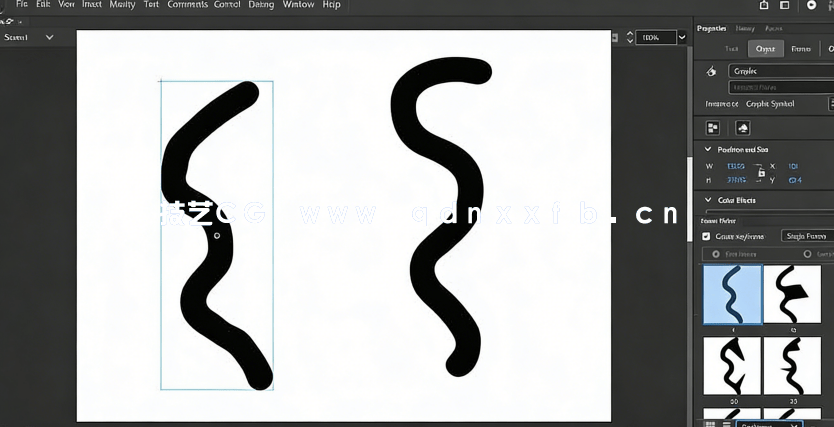Click the edit symbol properties icon
The width and height of the screenshot is (834, 427).
[713, 128]
